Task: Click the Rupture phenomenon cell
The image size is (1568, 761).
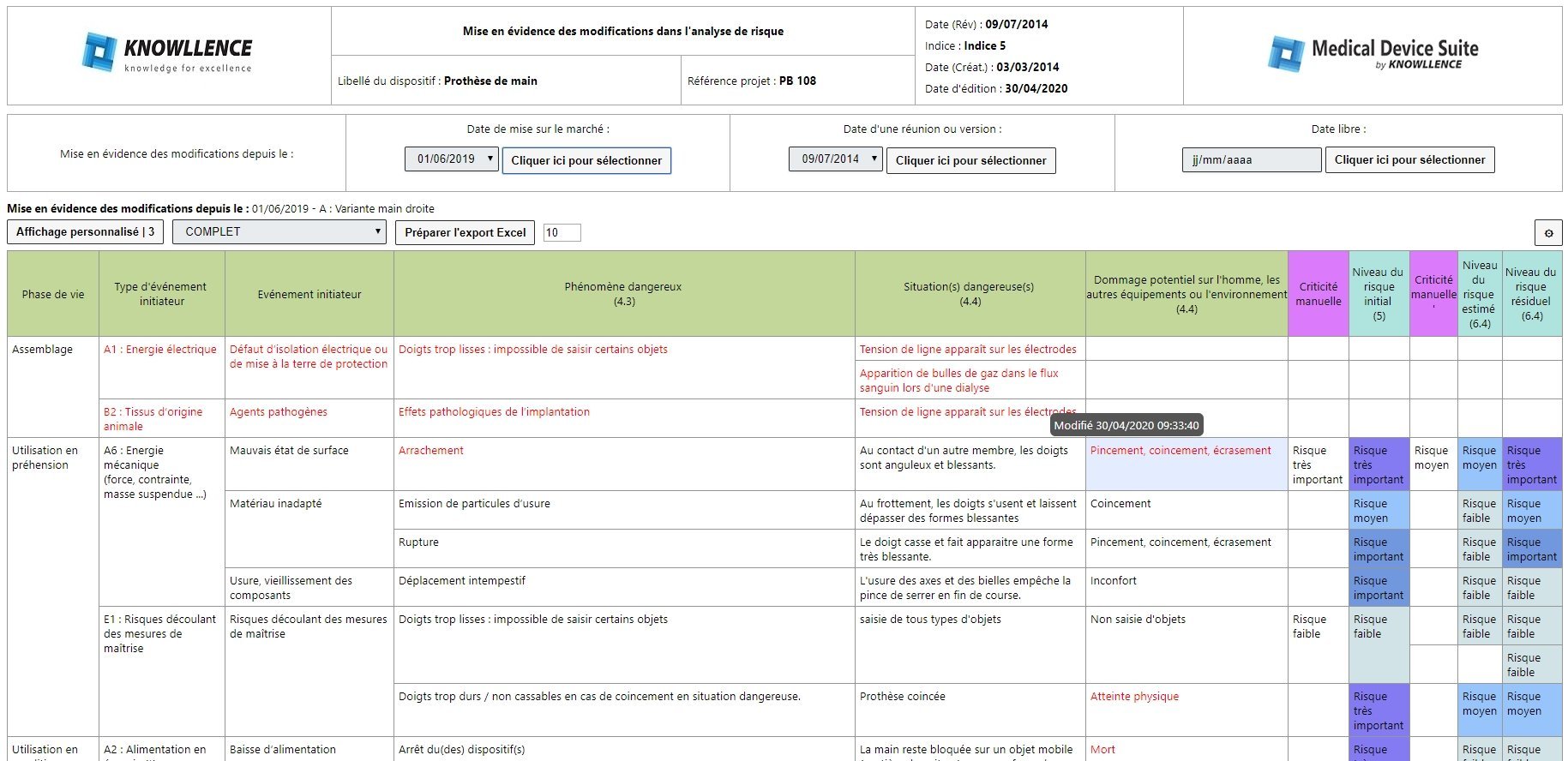Action: 624,548
